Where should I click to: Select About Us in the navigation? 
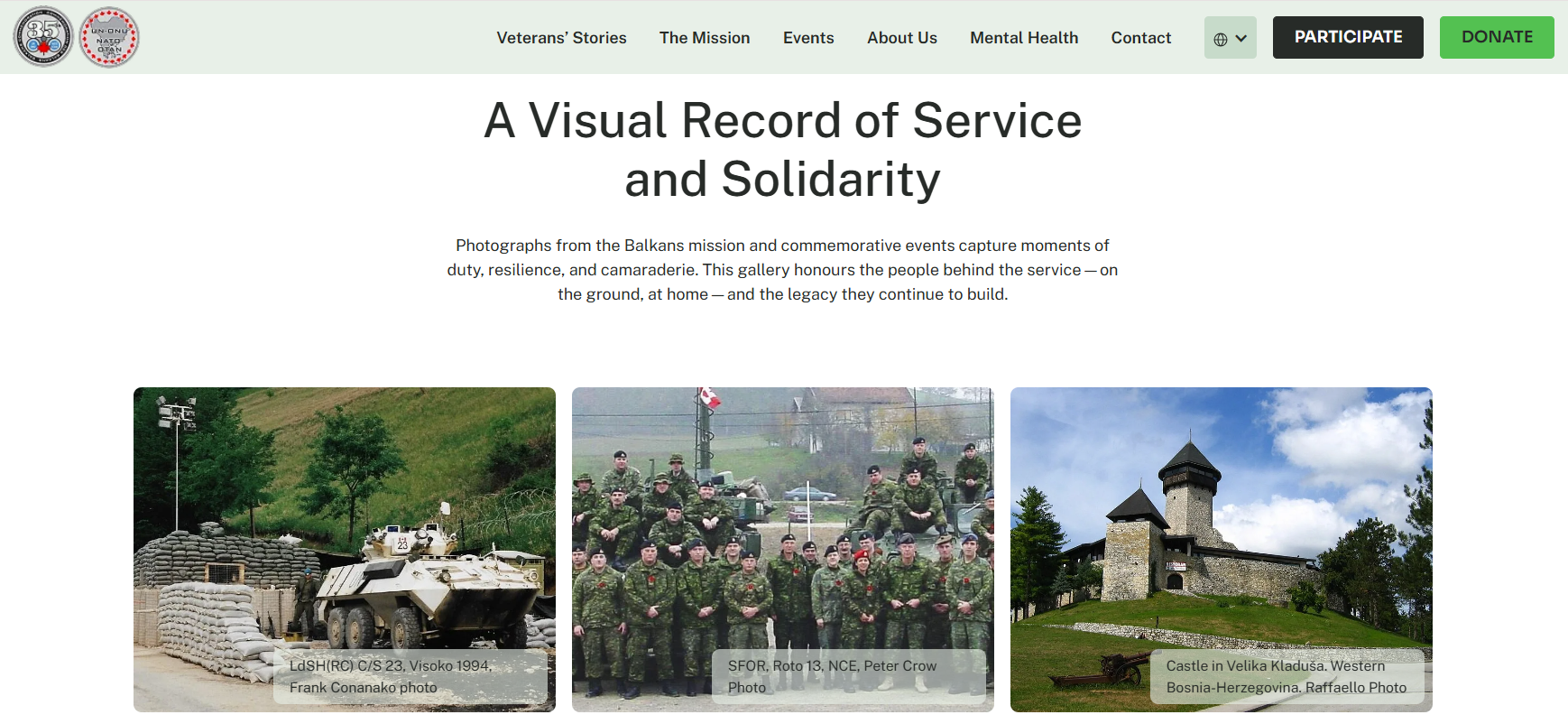pyautogui.click(x=902, y=38)
